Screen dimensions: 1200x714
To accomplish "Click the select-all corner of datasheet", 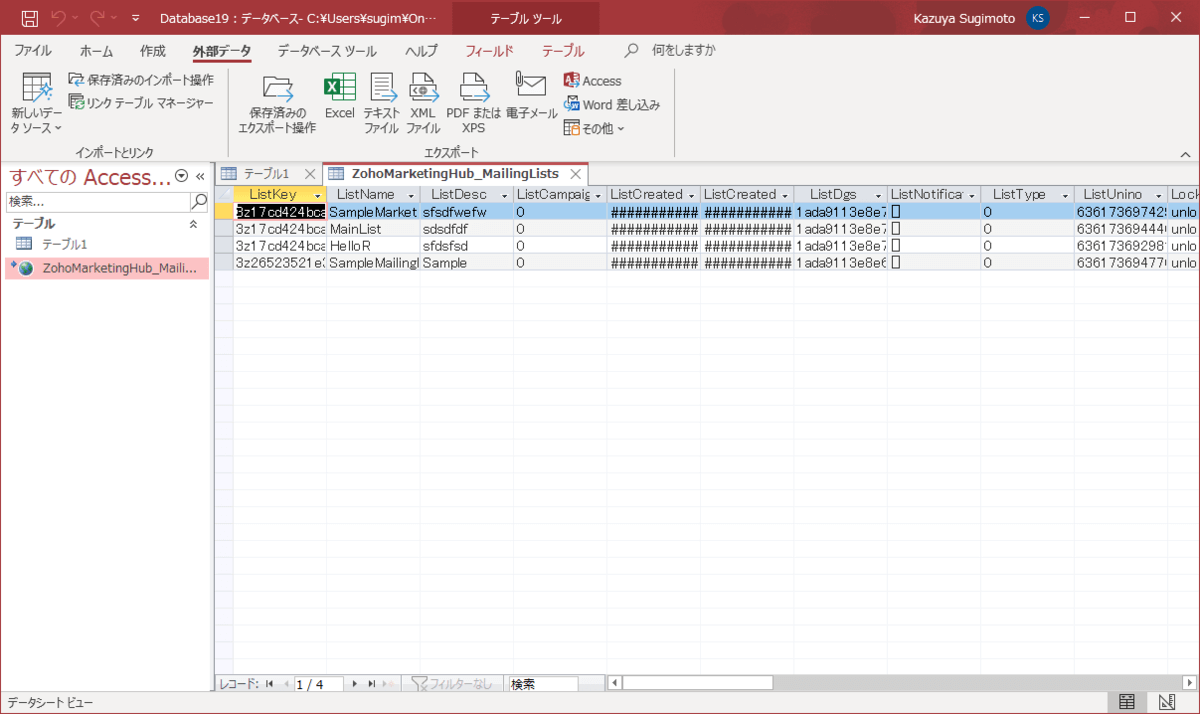I will tap(224, 194).
